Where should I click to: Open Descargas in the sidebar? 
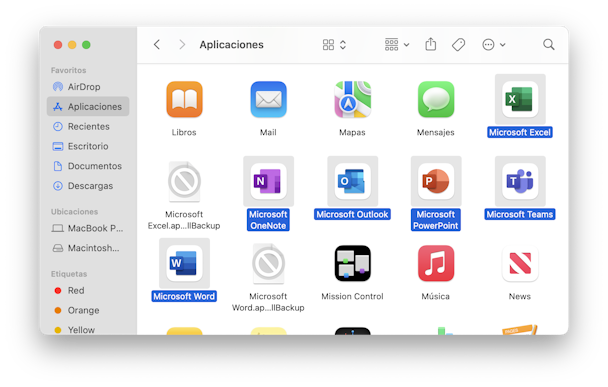click(88, 185)
